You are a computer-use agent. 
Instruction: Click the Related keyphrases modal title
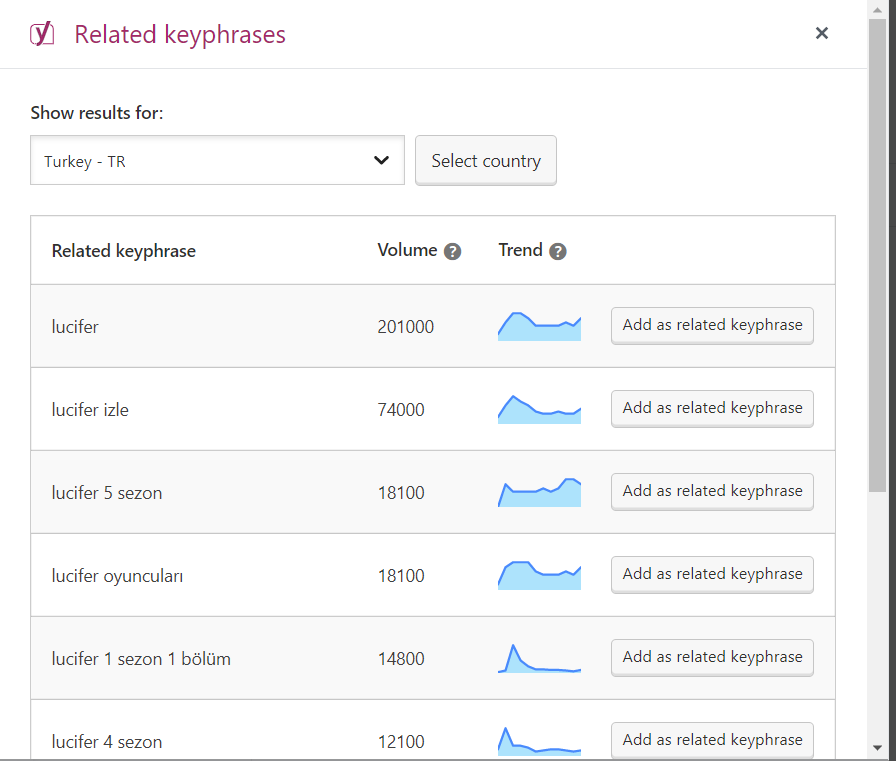180,34
